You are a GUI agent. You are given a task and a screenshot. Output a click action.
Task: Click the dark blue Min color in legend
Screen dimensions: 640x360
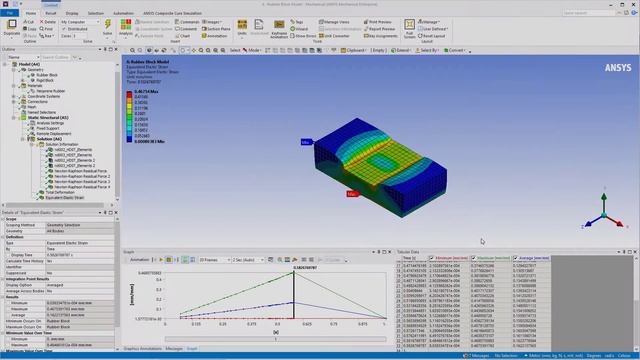pos(129,139)
